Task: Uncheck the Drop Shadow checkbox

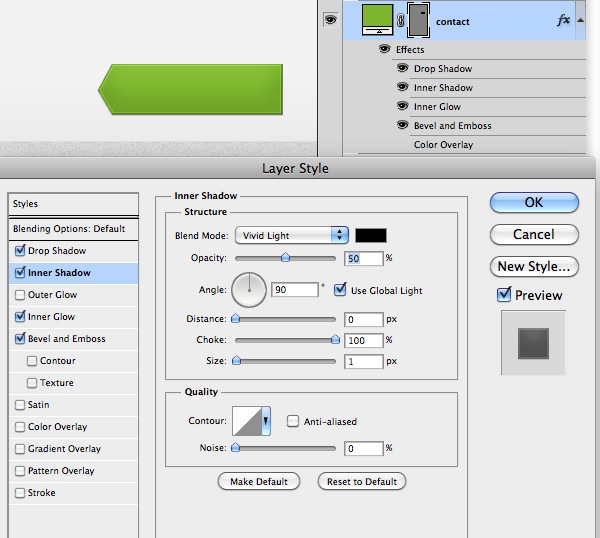Action: tap(20, 251)
